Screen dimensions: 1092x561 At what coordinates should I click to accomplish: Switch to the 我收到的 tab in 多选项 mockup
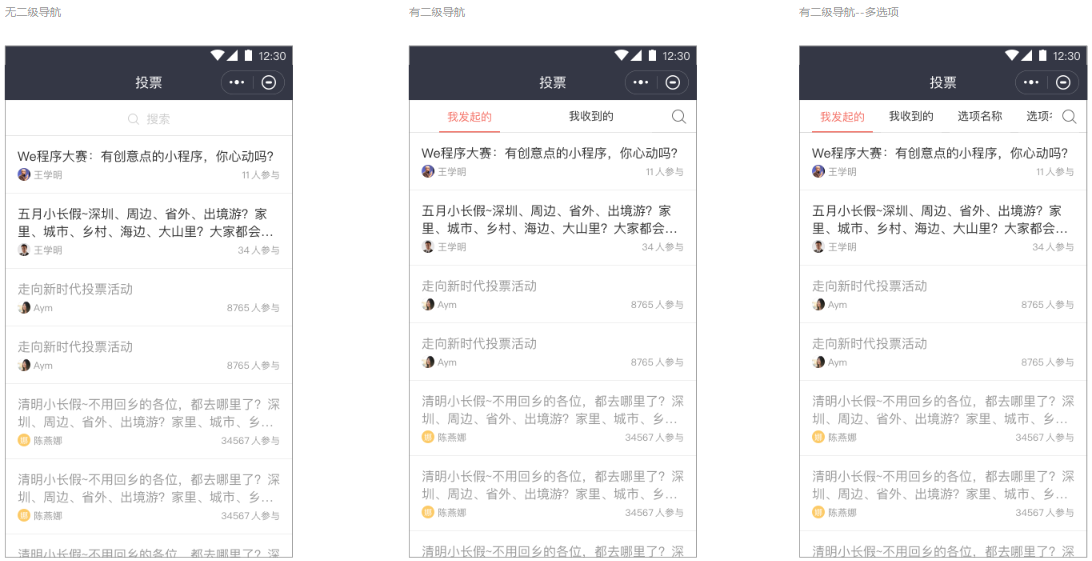911,116
